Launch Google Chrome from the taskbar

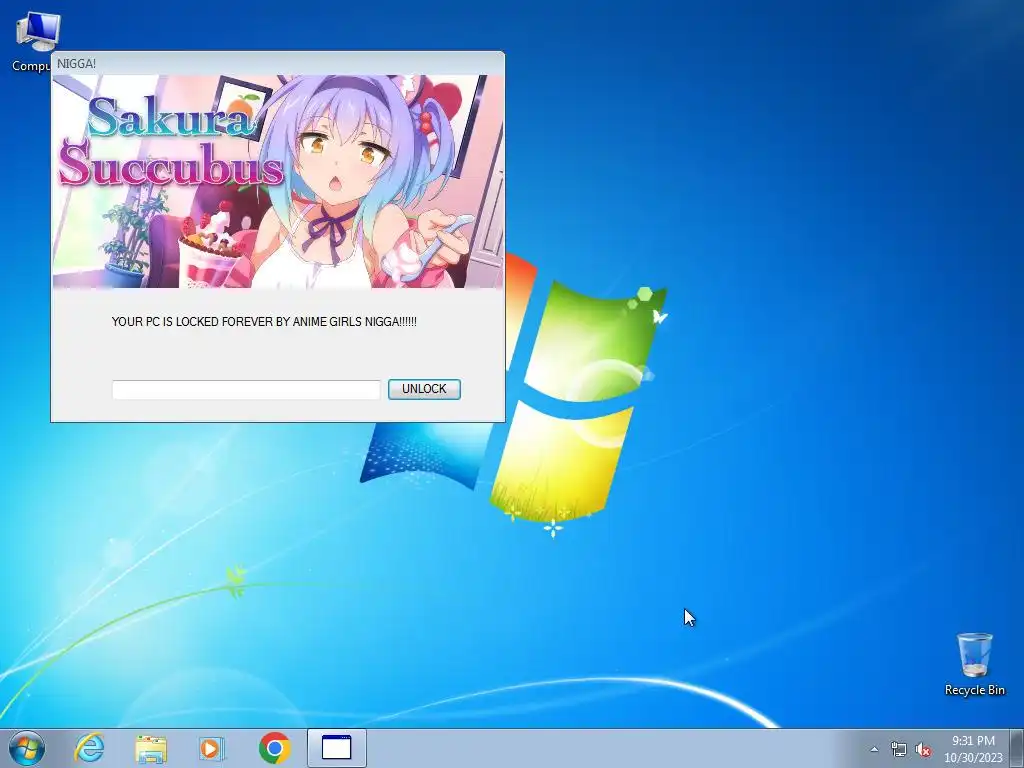pyautogui.click(x=274, y=748)
